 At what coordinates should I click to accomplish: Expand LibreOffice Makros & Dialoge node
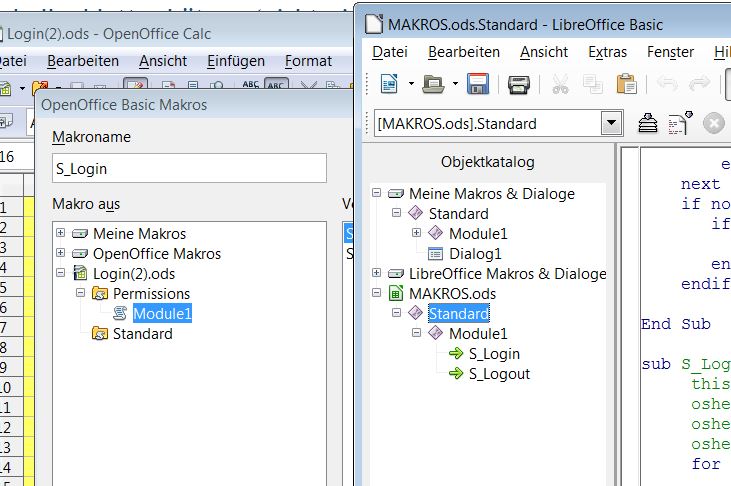click(377, 273)
